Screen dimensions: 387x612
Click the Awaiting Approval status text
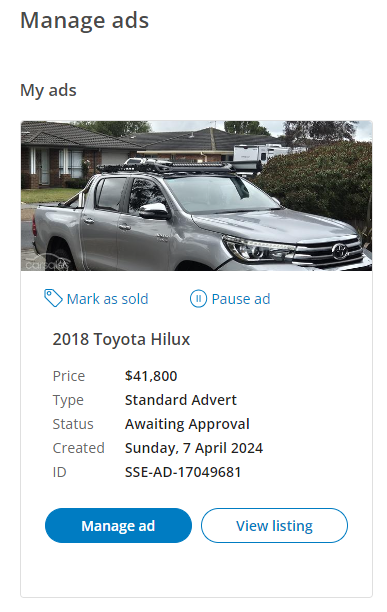(187, 424)
